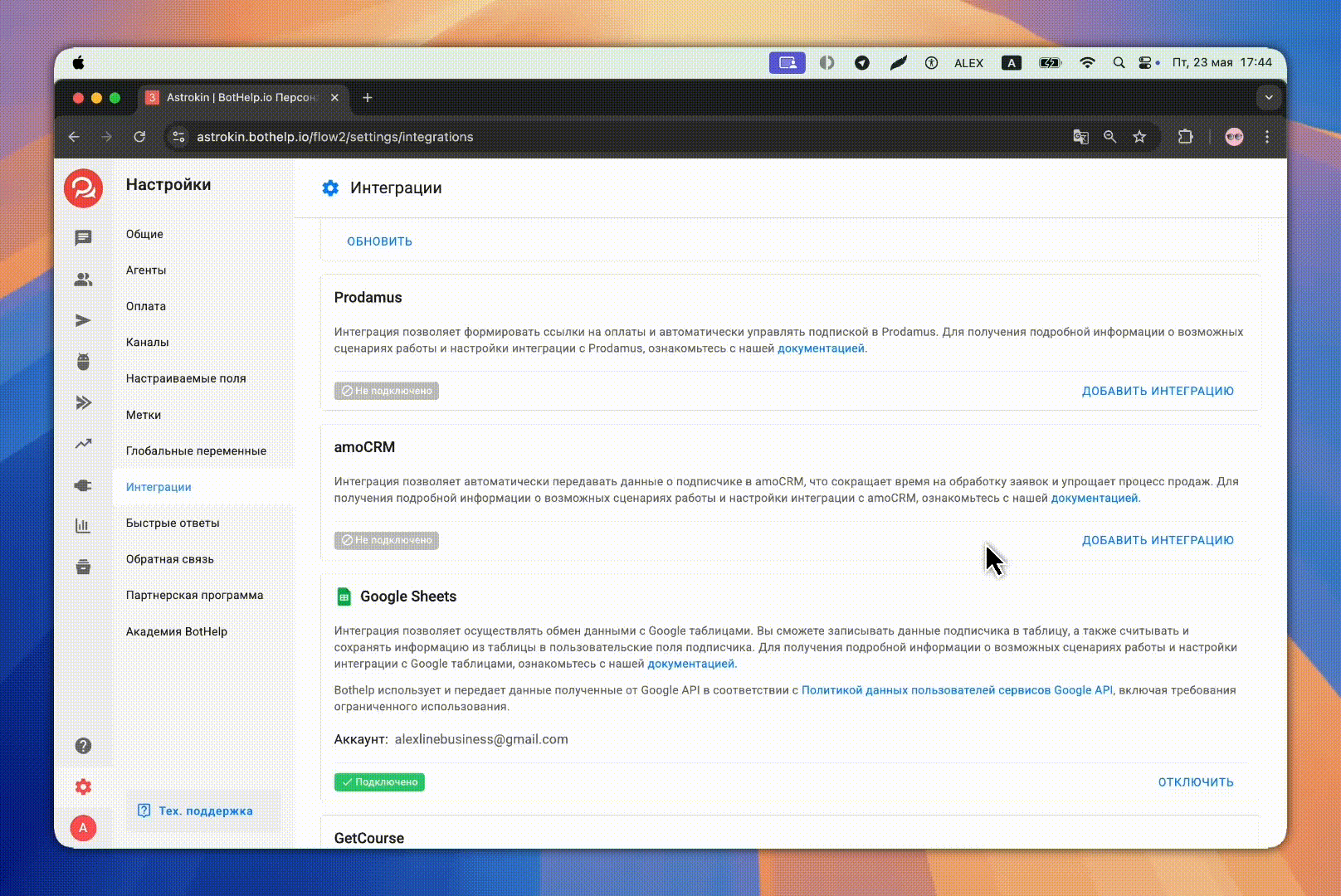Click 'ОТКЛЮЧИТЬ' for Google Sheets
This screenshot has width=1341, height=896.
click(1196, 782)
